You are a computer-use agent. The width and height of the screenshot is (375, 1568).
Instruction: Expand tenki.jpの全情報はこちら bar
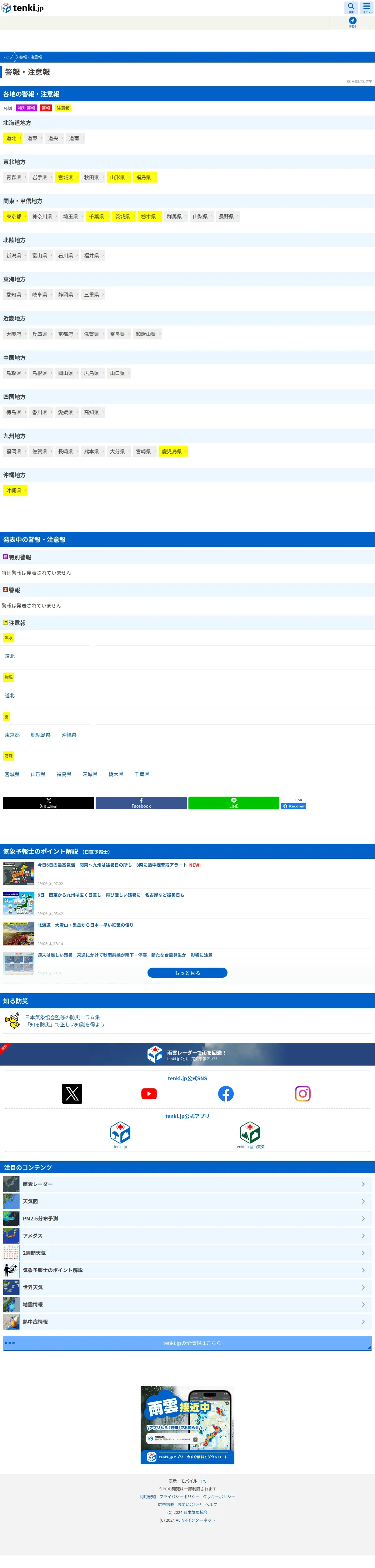pyautogui.click(x=187, y=1343)
